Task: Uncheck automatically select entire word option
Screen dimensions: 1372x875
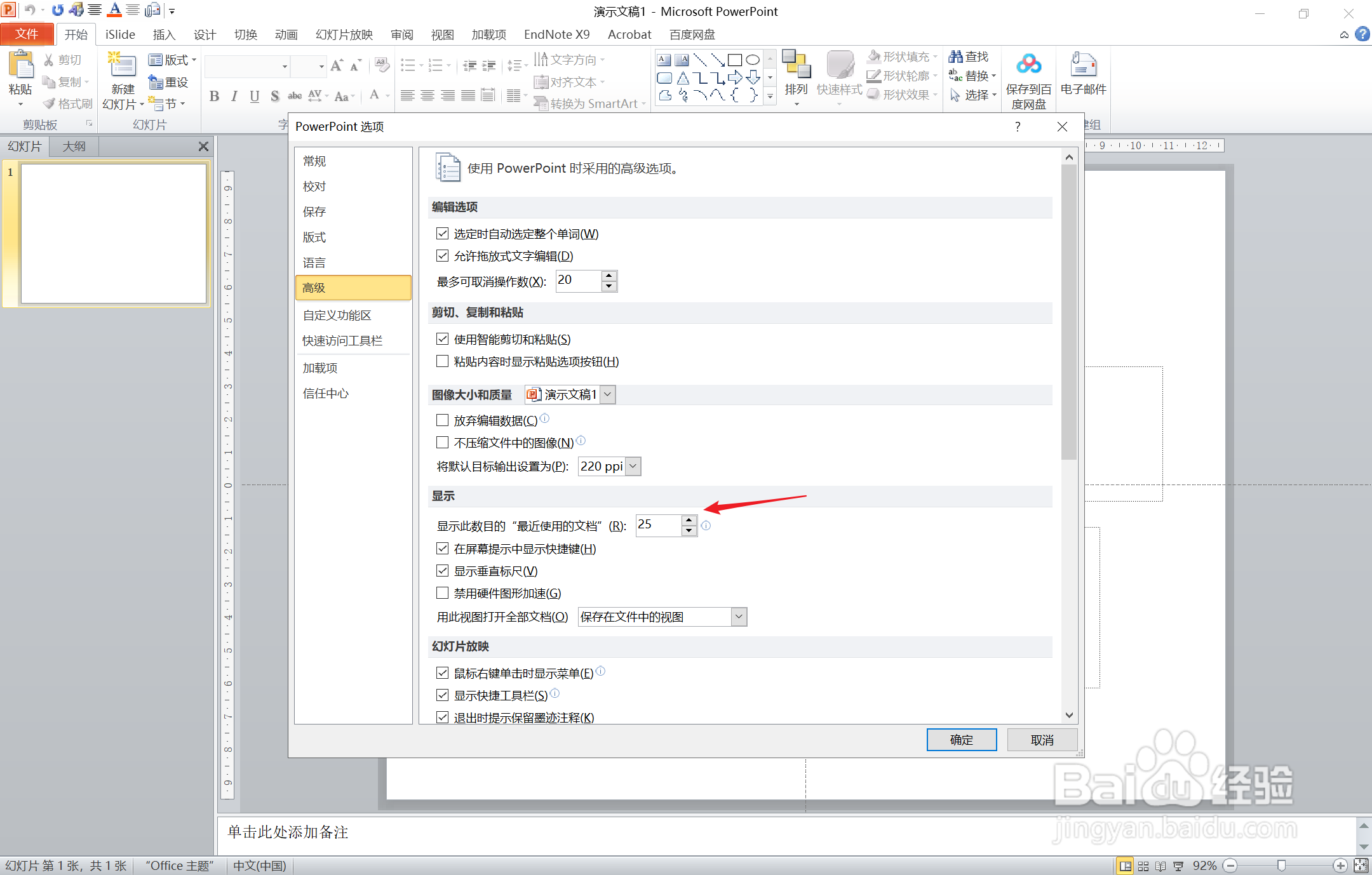Action: [x=443, y=234]
